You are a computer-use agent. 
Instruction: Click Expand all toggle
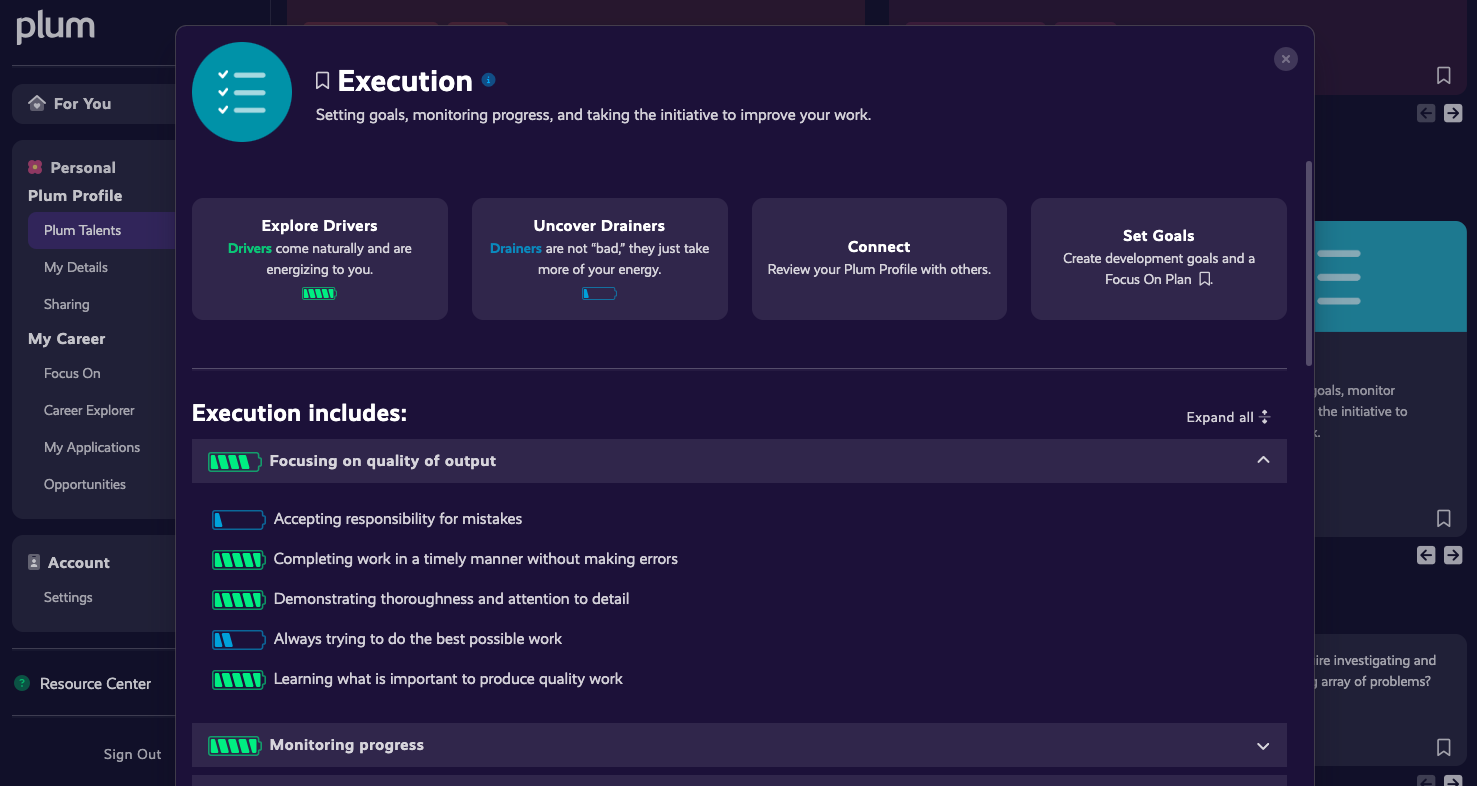click(x=1228, y=417)
